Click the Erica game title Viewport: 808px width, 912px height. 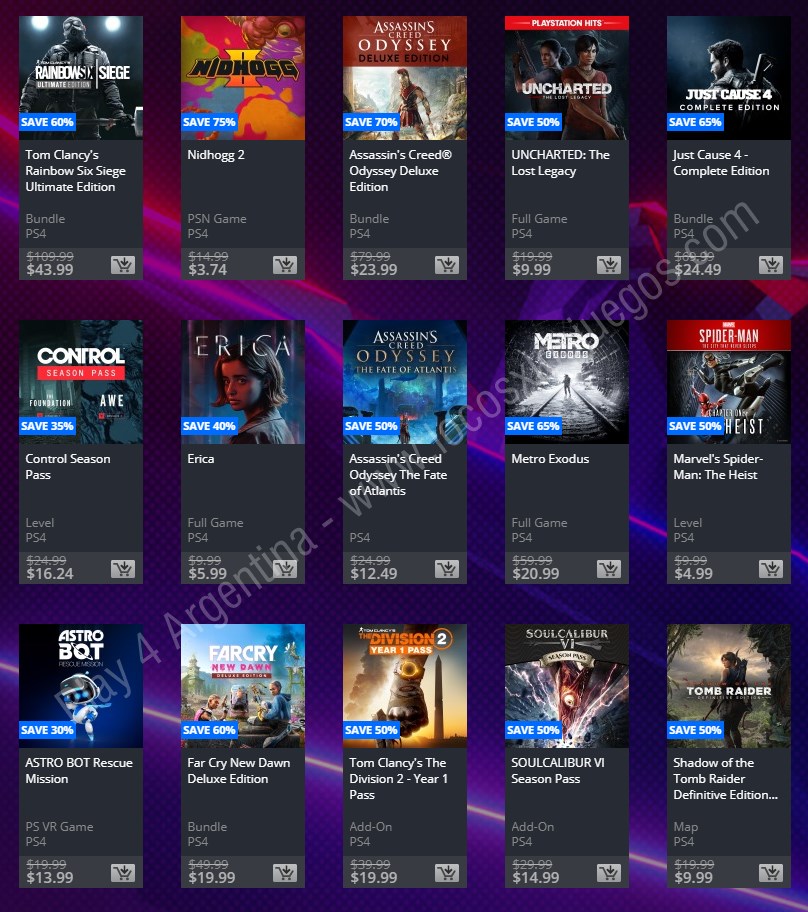click(201, 459)
